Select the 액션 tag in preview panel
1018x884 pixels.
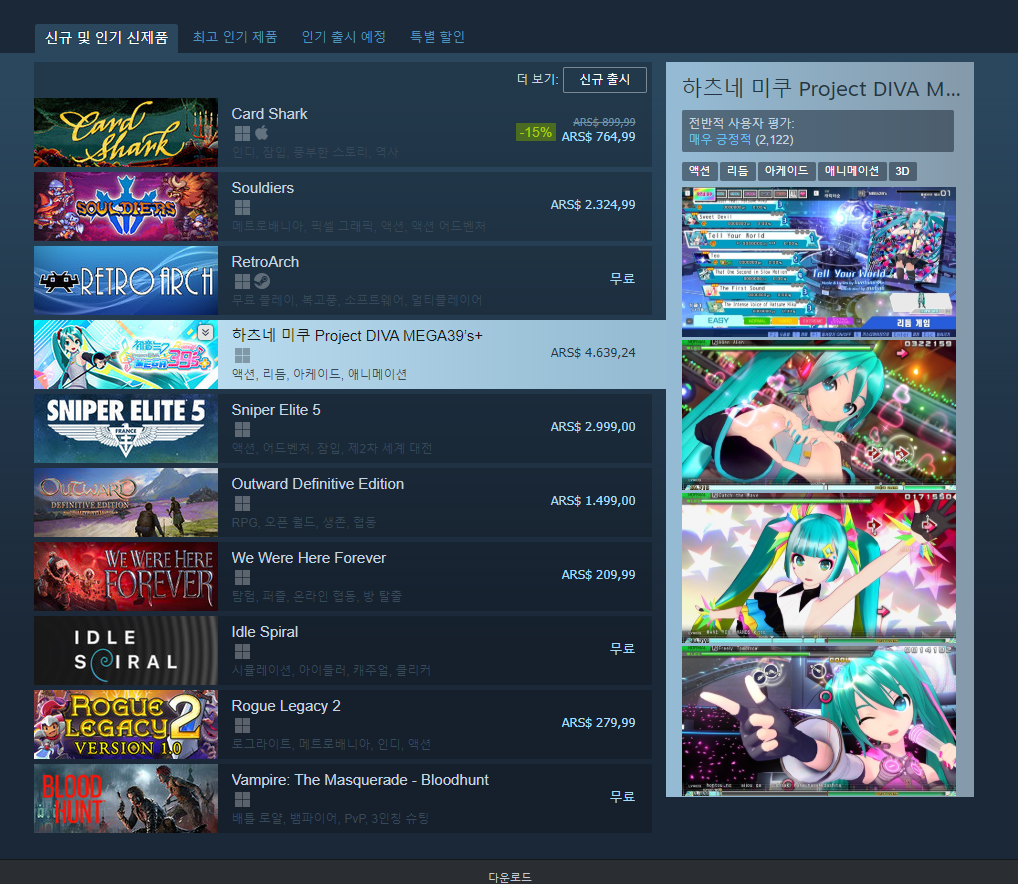coord(699,171)
